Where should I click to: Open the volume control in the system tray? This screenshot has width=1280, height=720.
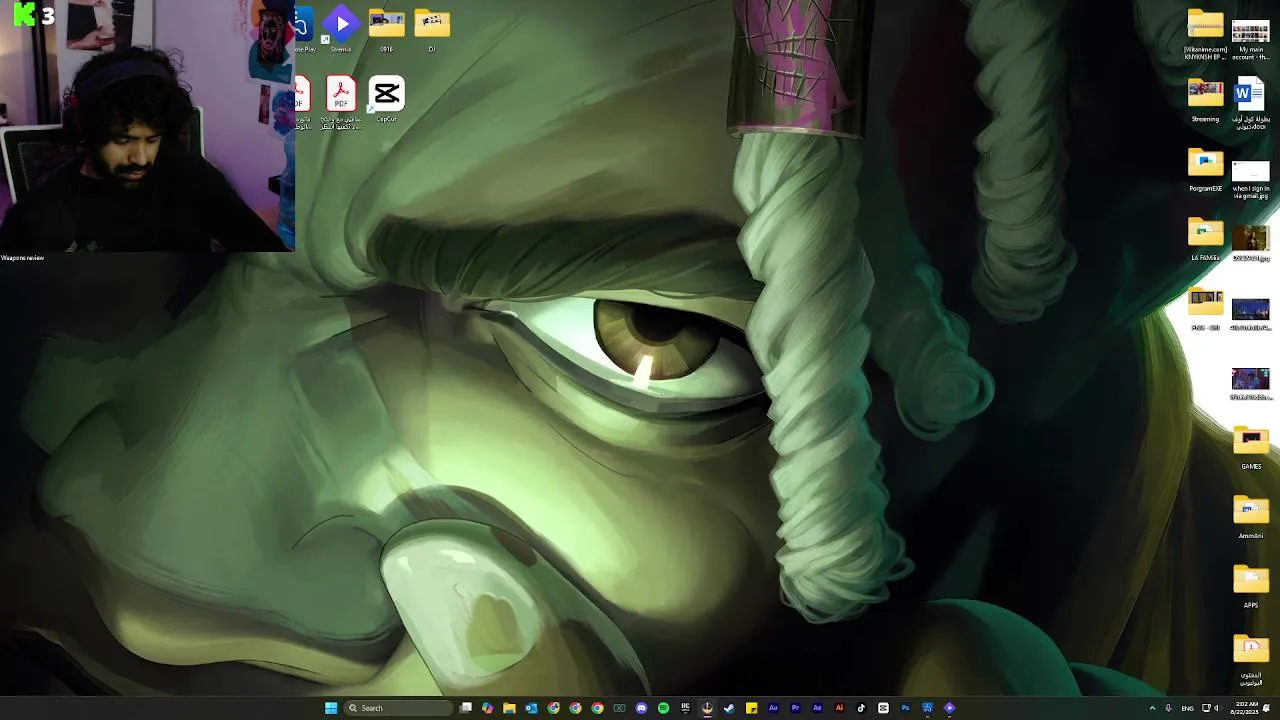click(x=1216, y=708)
